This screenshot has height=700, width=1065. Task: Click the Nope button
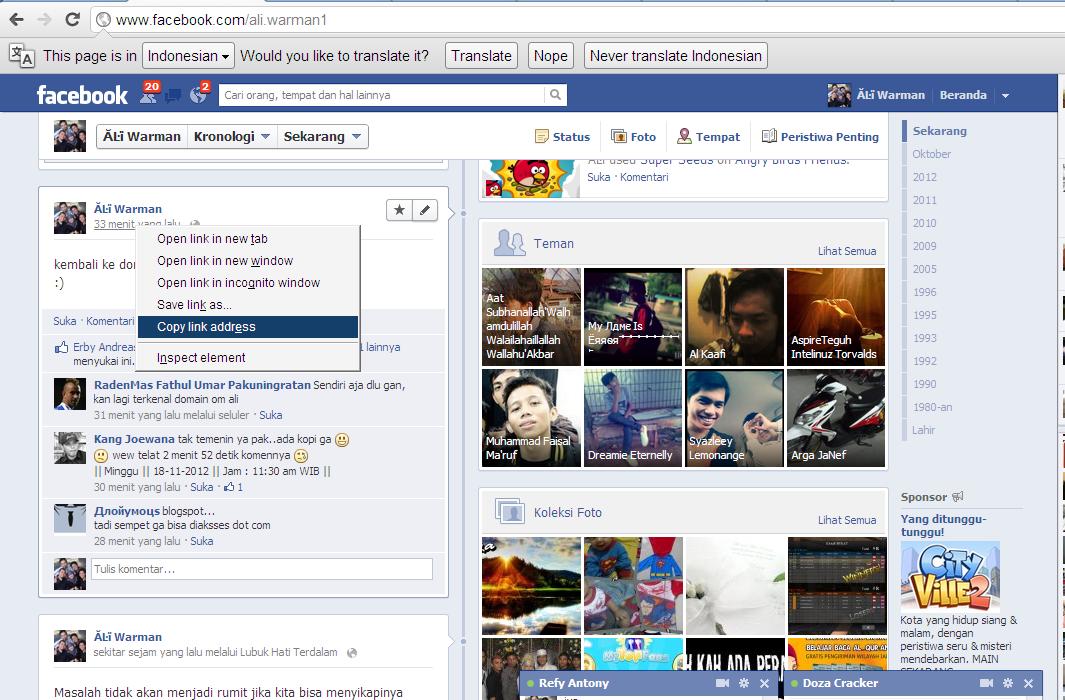pyautogui.click(x=551, y=56)
